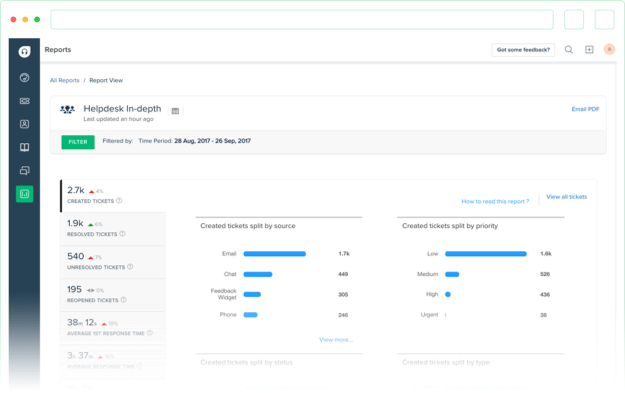Viewport: 625px width, 393px height.
Task: Select the green reports icon in sidebar
Action: (24, 194)
